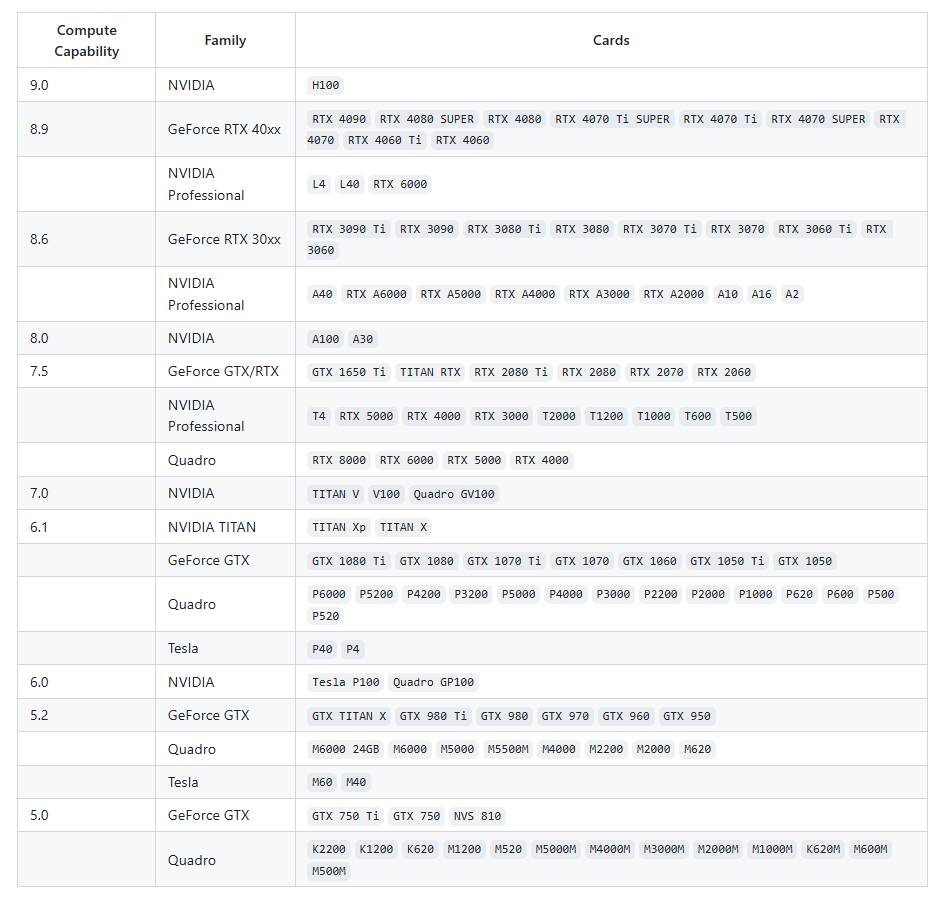The width and height of the screenshot is (943, 900).
Task: Click the NVS 810 tag
Action: [477, 816]
